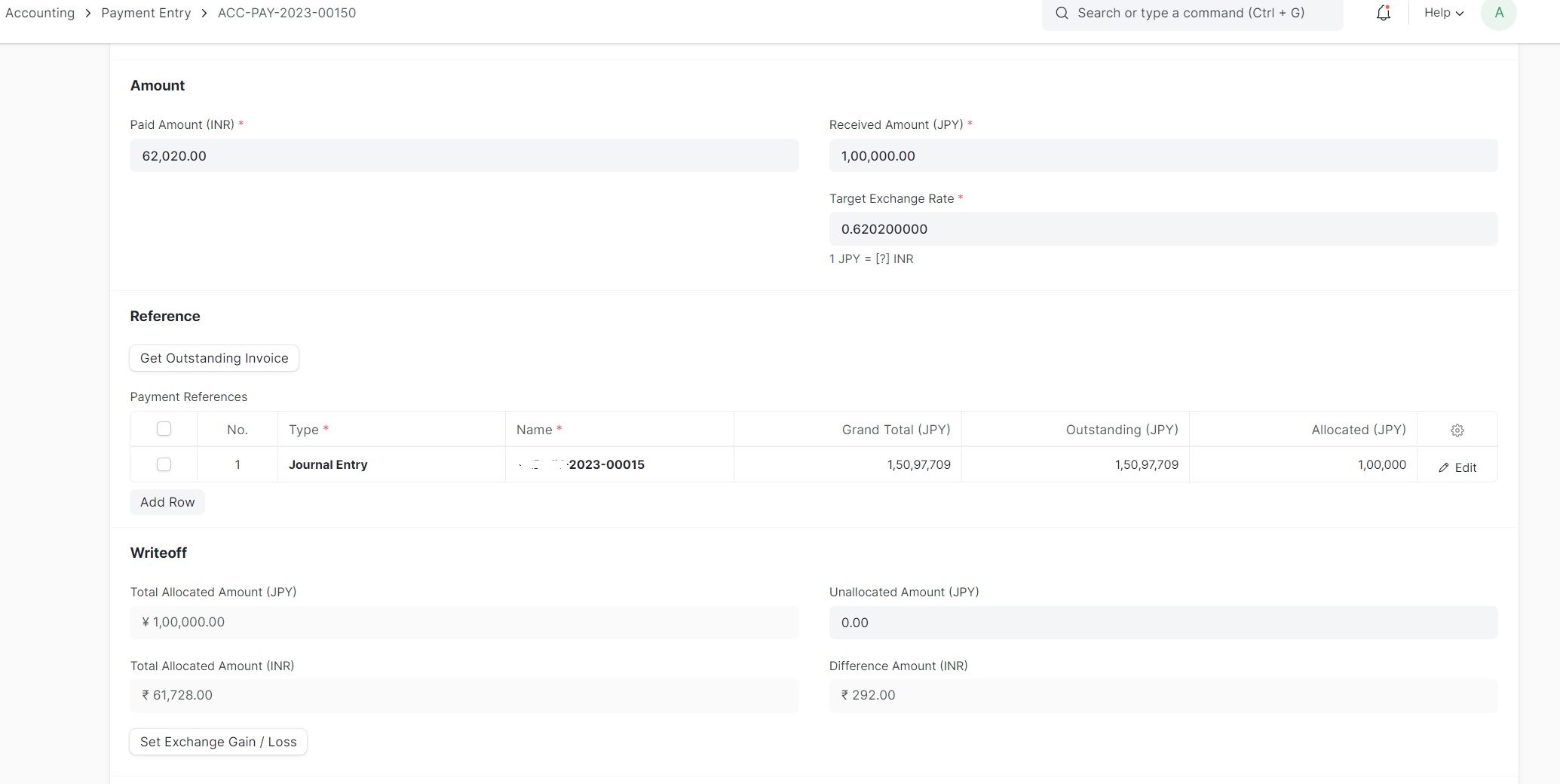Expand the Help dropdown

pyautogui.click(x=1441, y=13)
